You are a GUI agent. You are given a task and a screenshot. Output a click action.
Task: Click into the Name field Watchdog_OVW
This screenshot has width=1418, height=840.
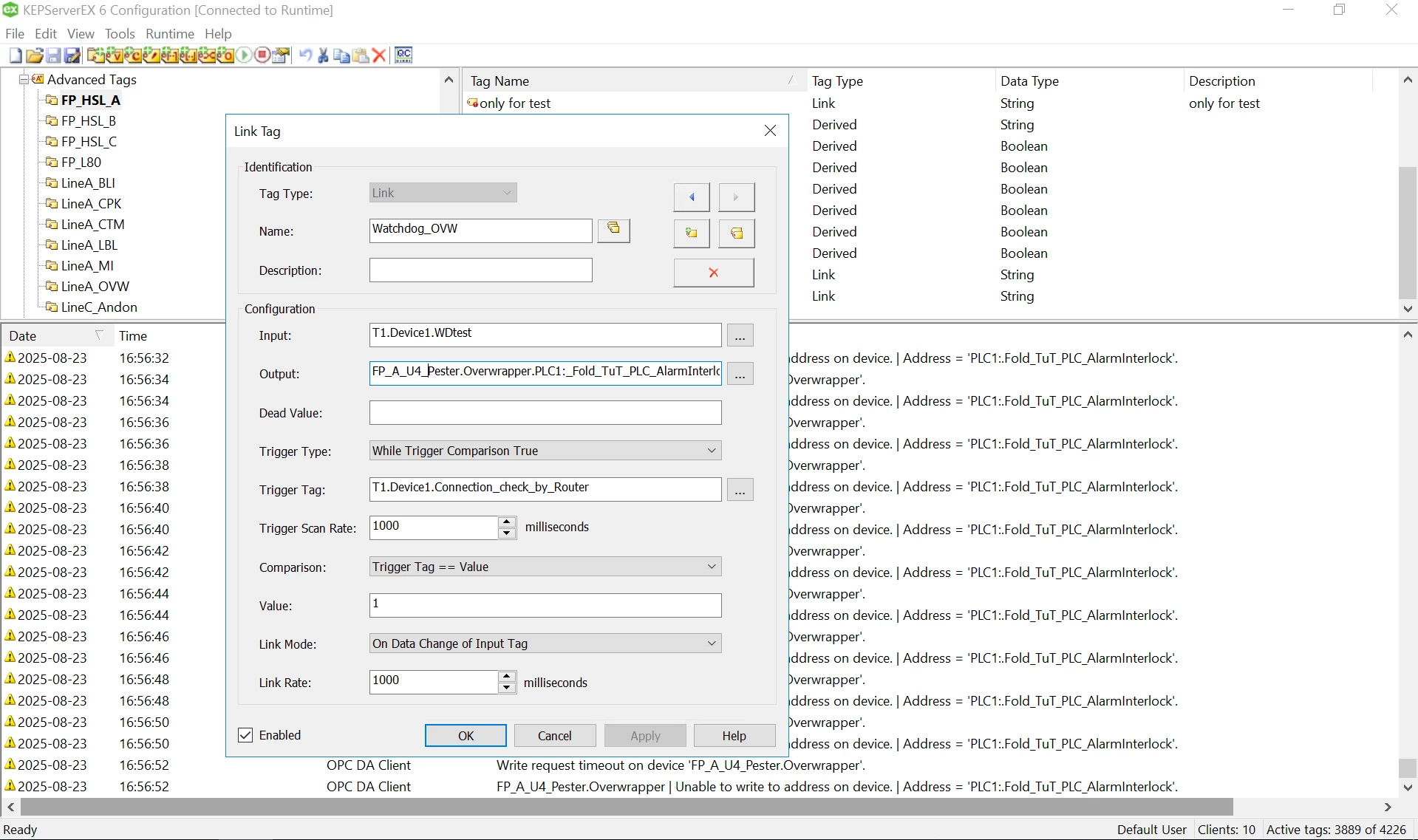(x=481, y=231)
